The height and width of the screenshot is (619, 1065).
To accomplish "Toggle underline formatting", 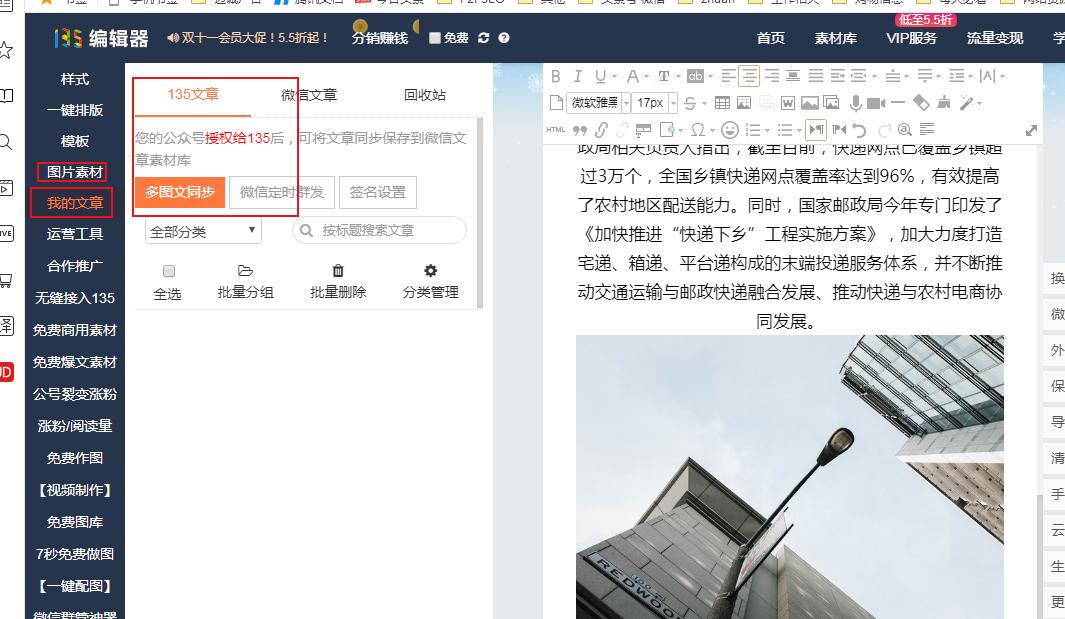I will point(601,75).
